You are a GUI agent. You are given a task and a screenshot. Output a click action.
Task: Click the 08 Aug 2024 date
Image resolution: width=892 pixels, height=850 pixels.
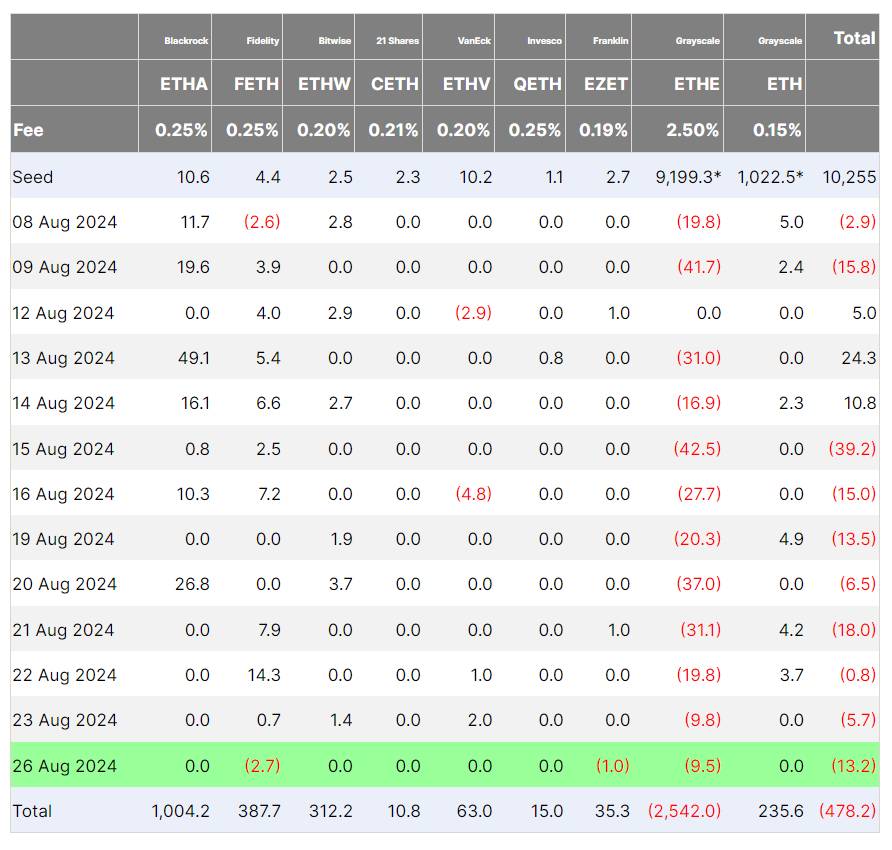click(65, 222)
